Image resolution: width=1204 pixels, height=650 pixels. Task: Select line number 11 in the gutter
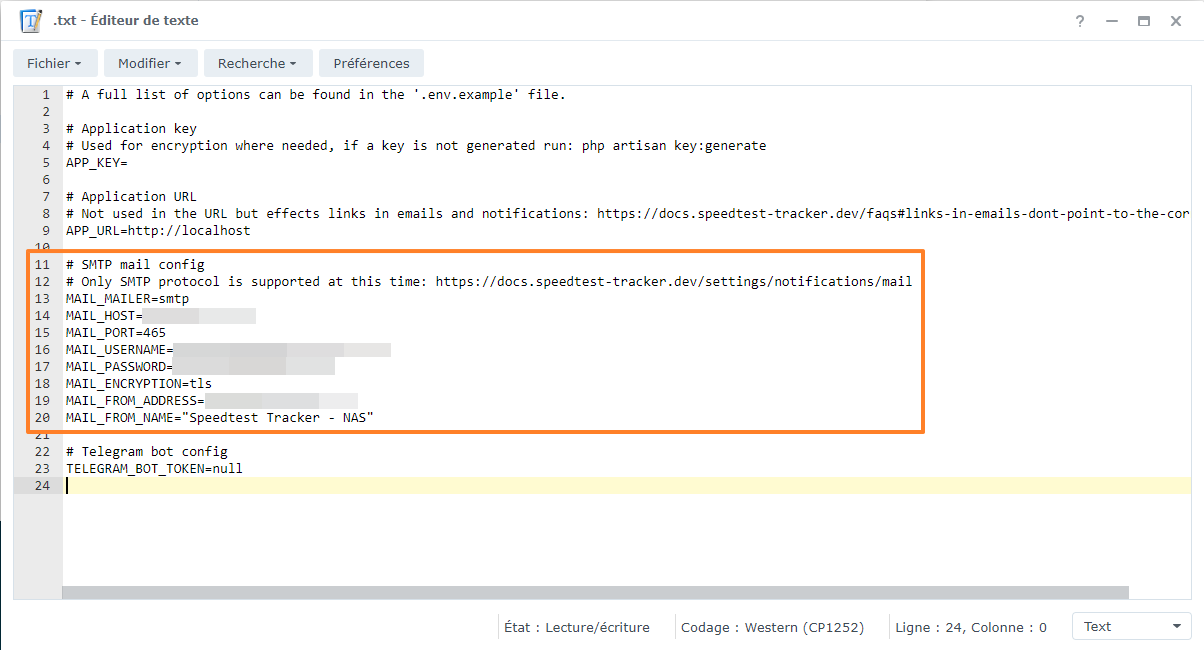tap(41, 264)
